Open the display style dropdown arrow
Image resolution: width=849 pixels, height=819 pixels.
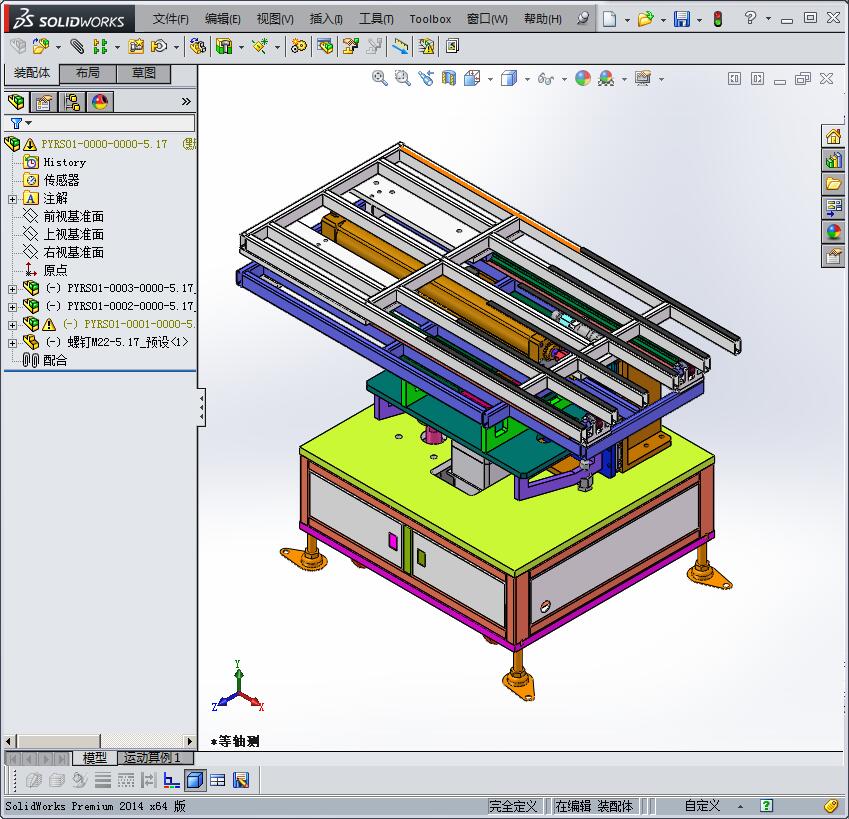coord(526,79)
